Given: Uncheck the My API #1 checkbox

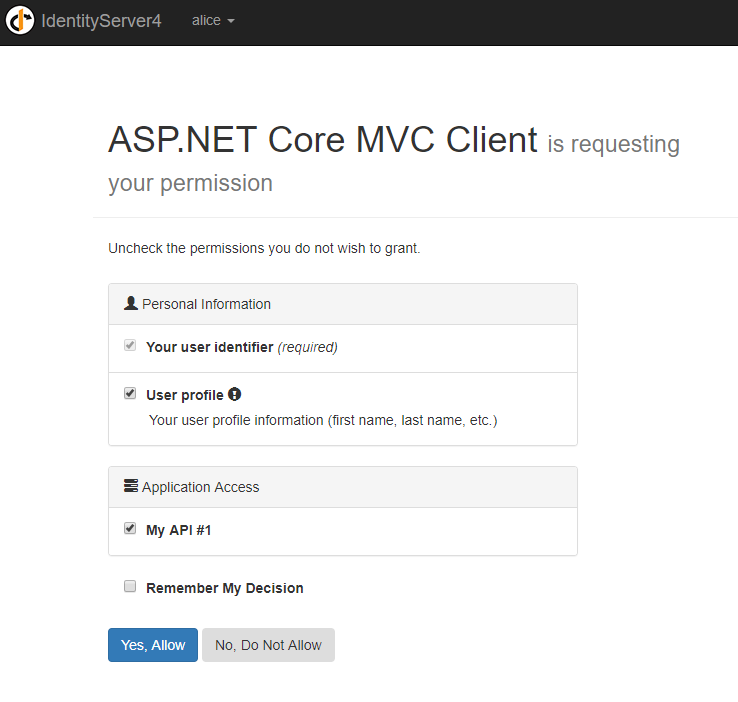Looking at the screenshot, I should [129, 529].
